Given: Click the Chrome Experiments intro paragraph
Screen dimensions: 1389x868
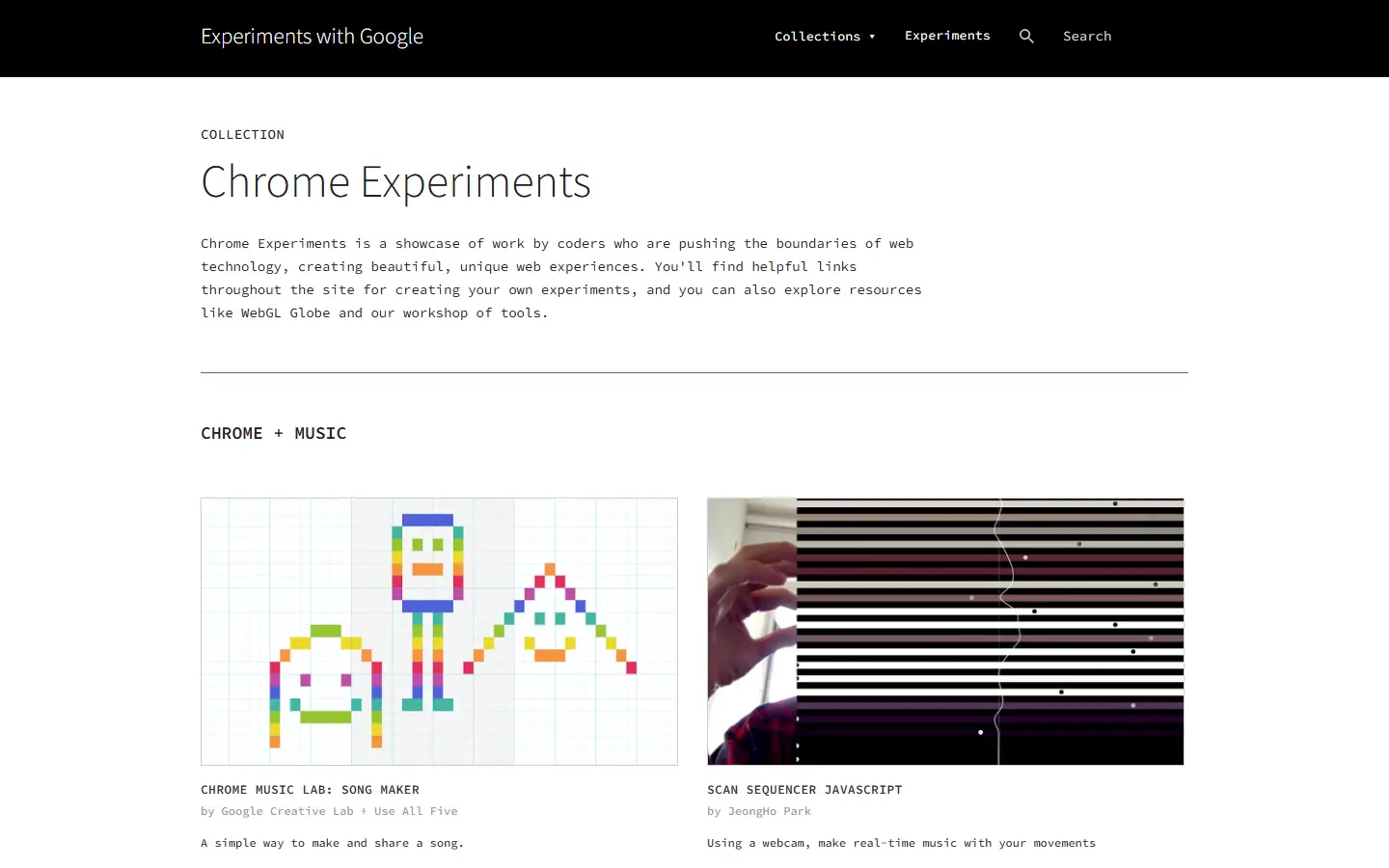Looking at the screenshot, I should [x=561, y=278].
